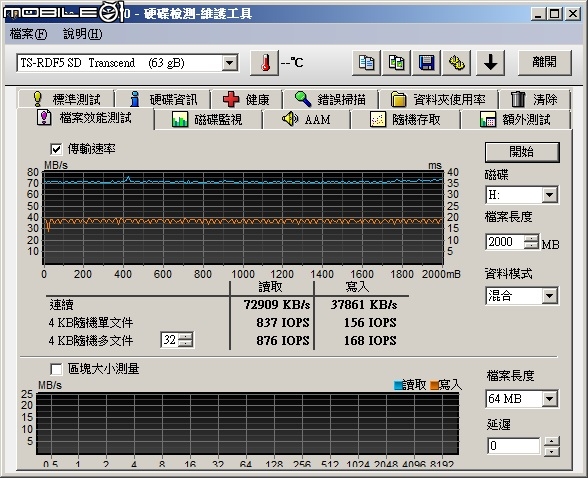Click the thermometer temperature icon
588x478 pixels.
tap(265, 63)
